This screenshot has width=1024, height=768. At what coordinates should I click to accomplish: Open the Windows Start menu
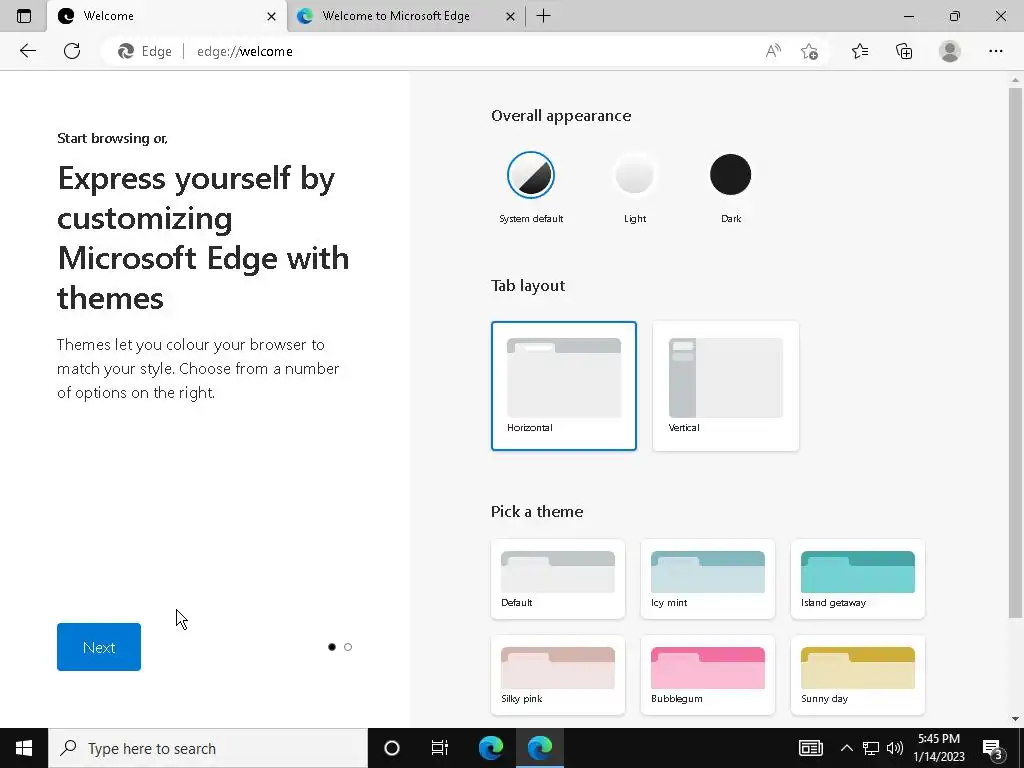pyautogui.click(x=24, y=748)
